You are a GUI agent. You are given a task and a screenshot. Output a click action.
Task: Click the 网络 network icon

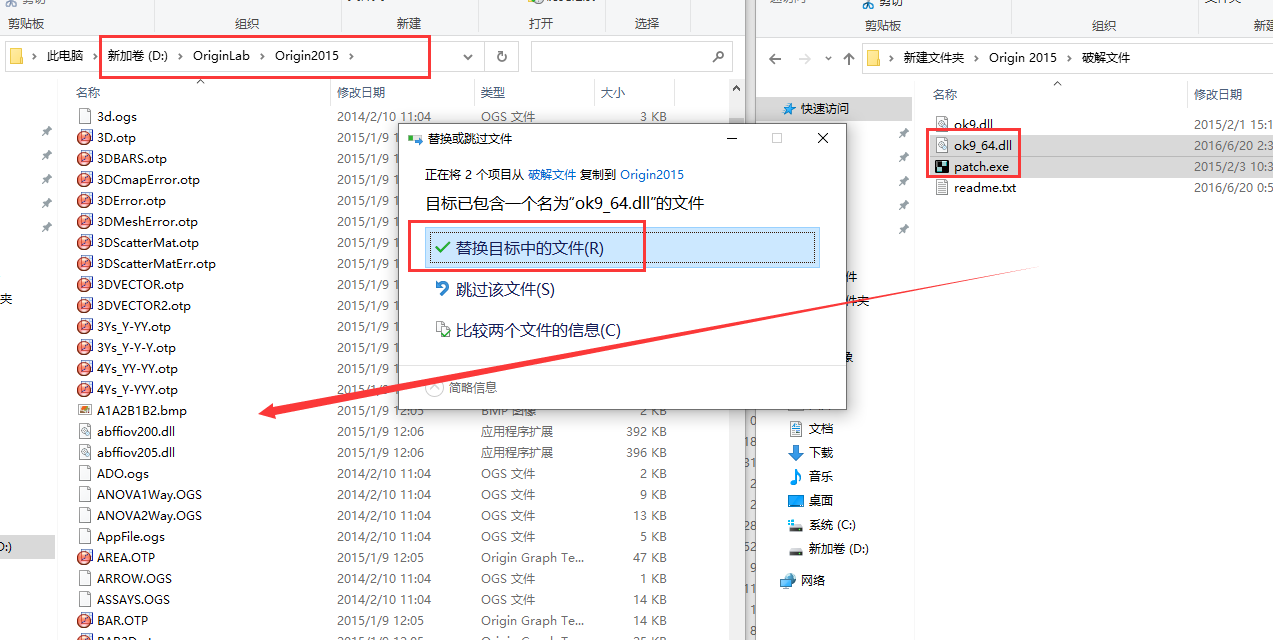tap(787, 580)
